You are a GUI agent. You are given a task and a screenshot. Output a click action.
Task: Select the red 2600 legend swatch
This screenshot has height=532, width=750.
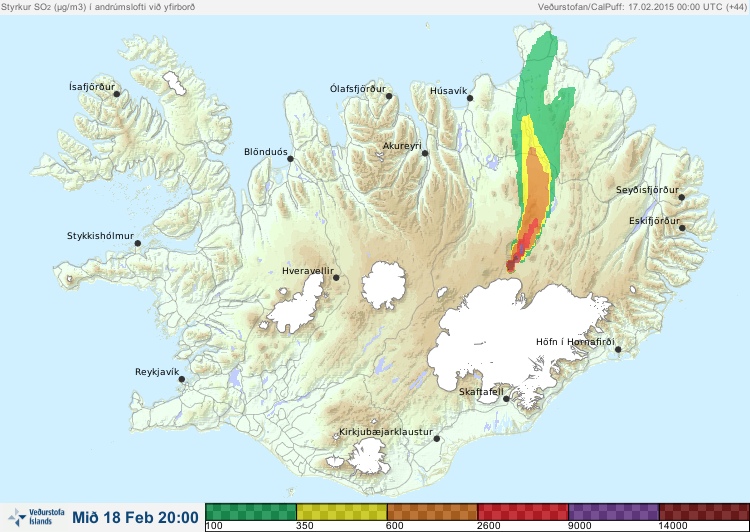coord(523,512)
